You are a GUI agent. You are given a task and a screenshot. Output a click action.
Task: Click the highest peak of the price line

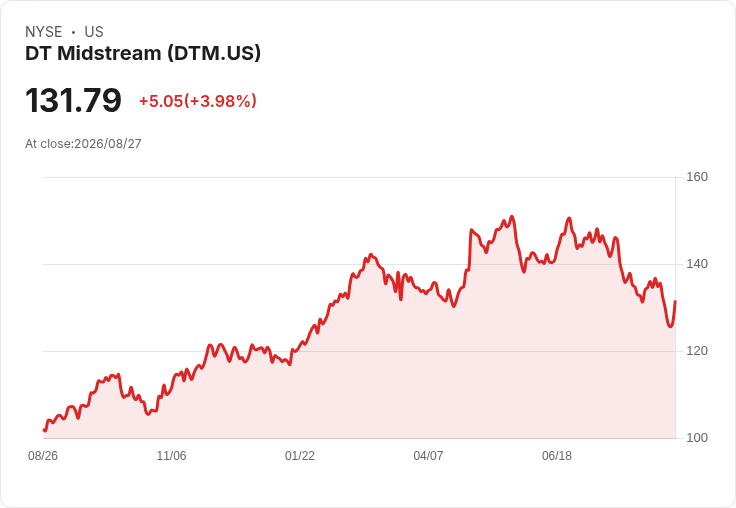tap(512, 216)
